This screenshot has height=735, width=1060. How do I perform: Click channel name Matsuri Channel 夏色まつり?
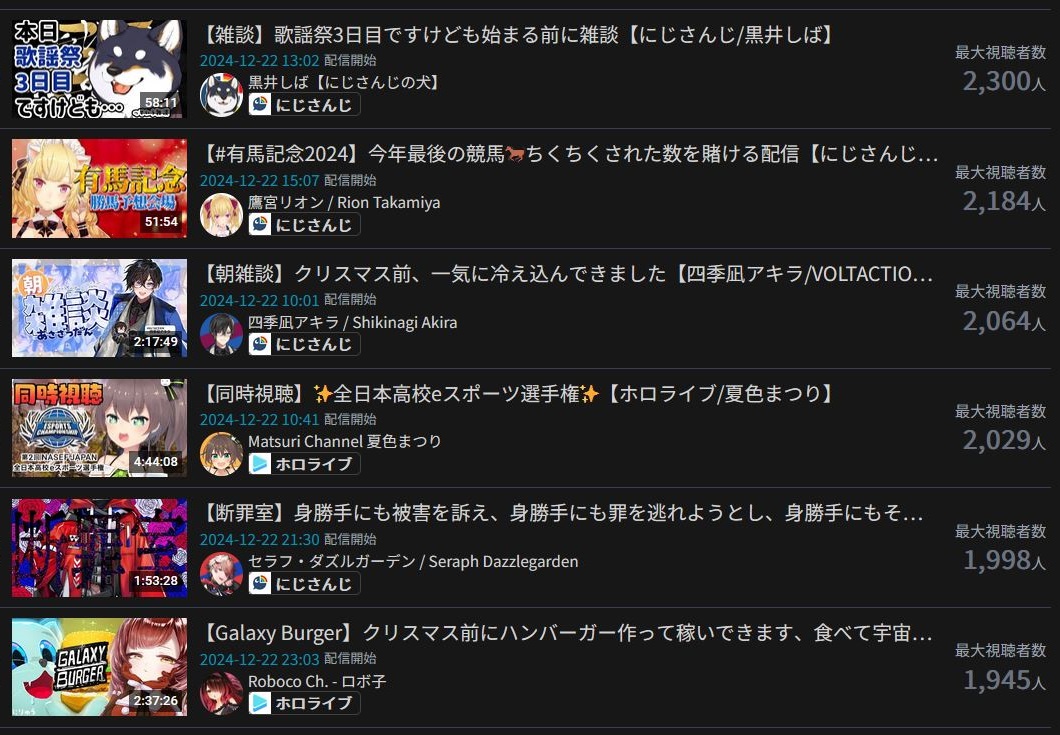point(344,442)
